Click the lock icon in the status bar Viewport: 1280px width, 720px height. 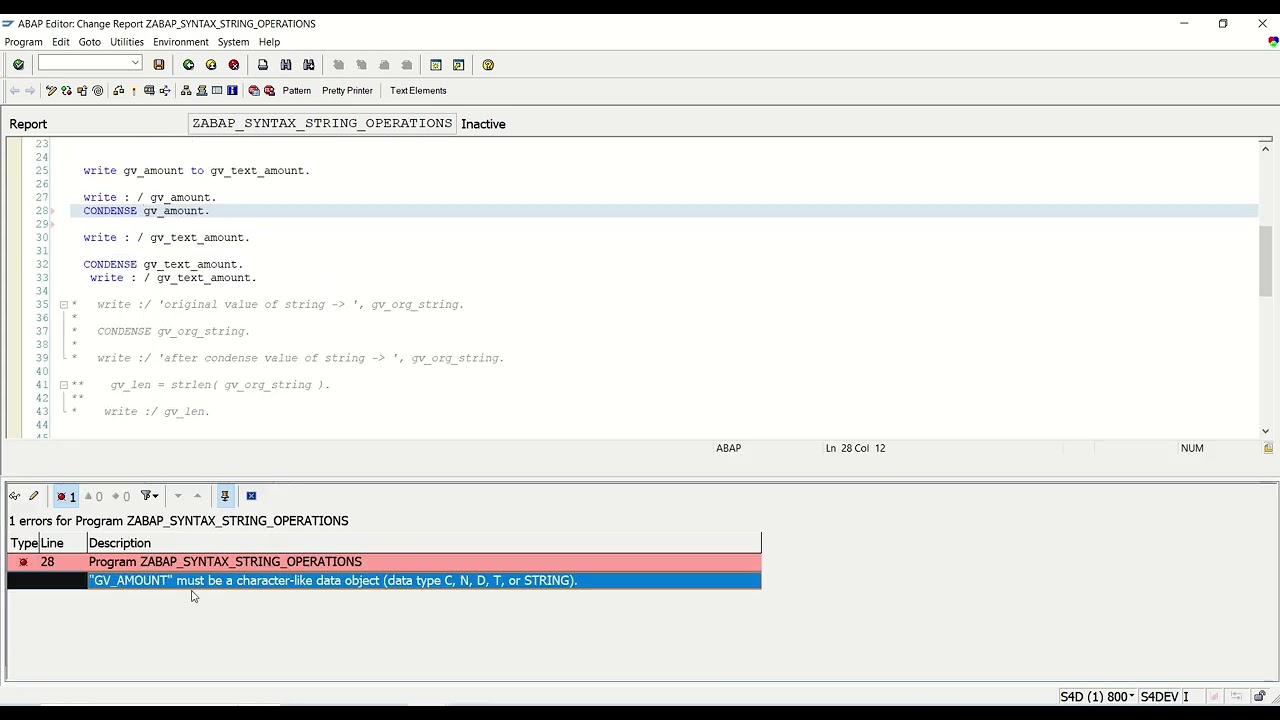(1259, 697)
